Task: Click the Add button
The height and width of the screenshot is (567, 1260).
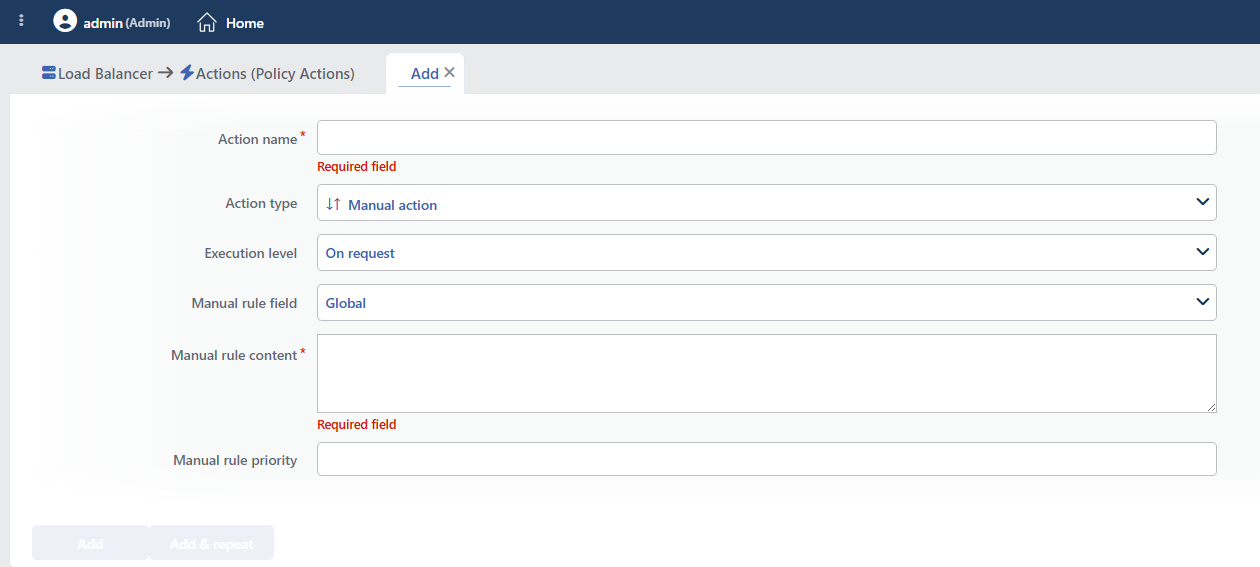Action: pyautogui.click(x=90, y=543)
